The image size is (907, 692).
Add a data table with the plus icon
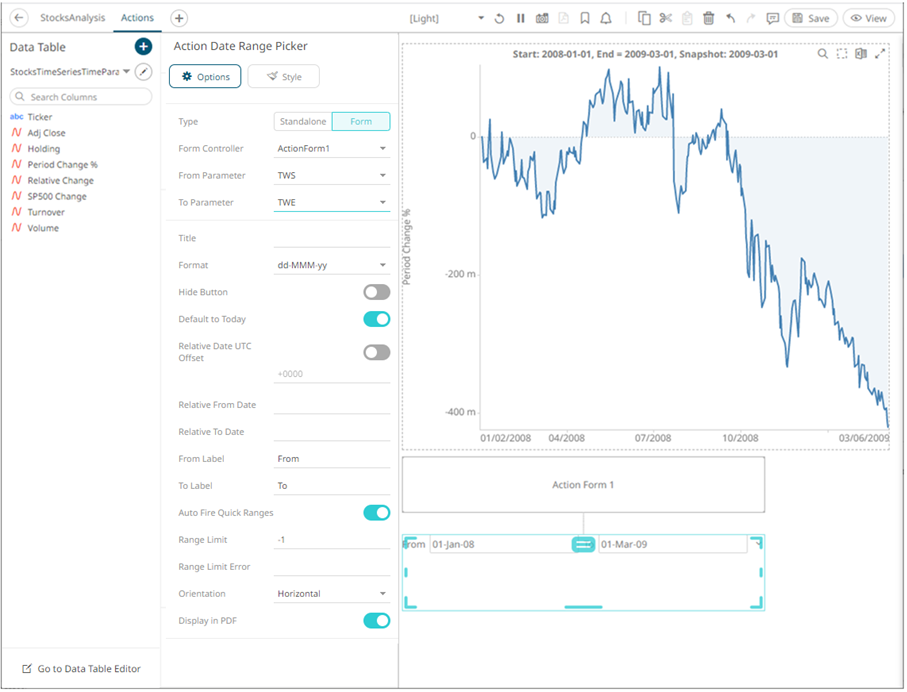click(143, 47)
